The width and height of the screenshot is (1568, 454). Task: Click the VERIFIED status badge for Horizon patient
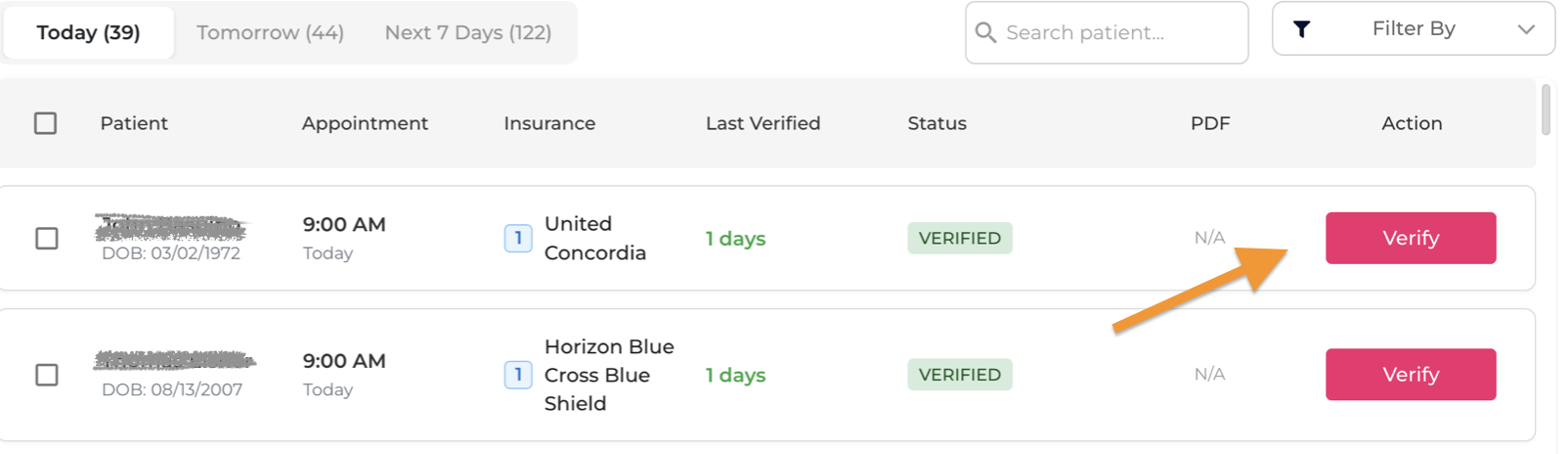[959, 375]
